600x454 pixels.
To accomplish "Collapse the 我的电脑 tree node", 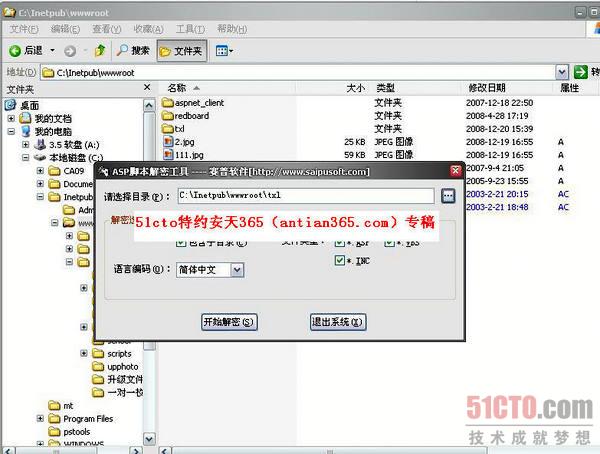I will 11,131.
